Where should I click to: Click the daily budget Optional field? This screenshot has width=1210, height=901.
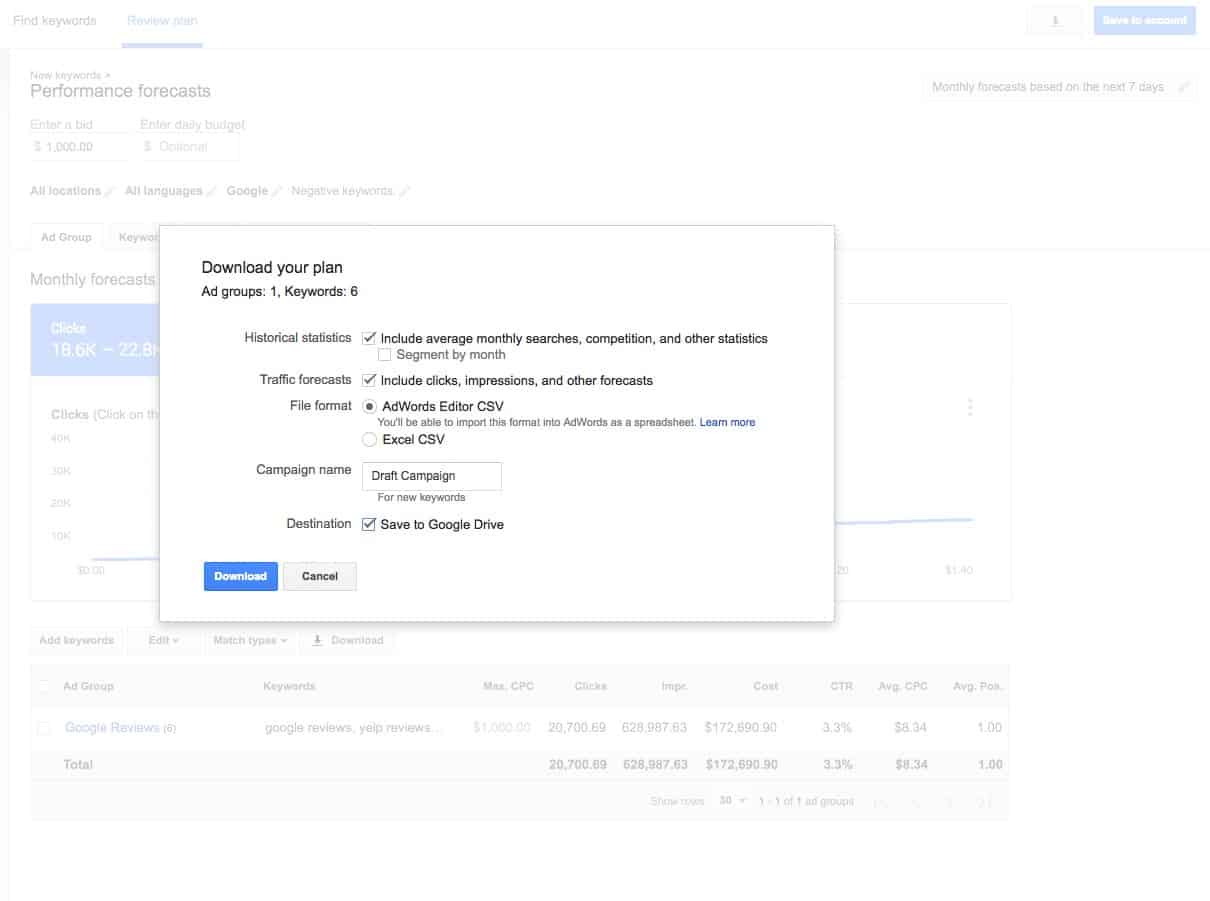190,146
